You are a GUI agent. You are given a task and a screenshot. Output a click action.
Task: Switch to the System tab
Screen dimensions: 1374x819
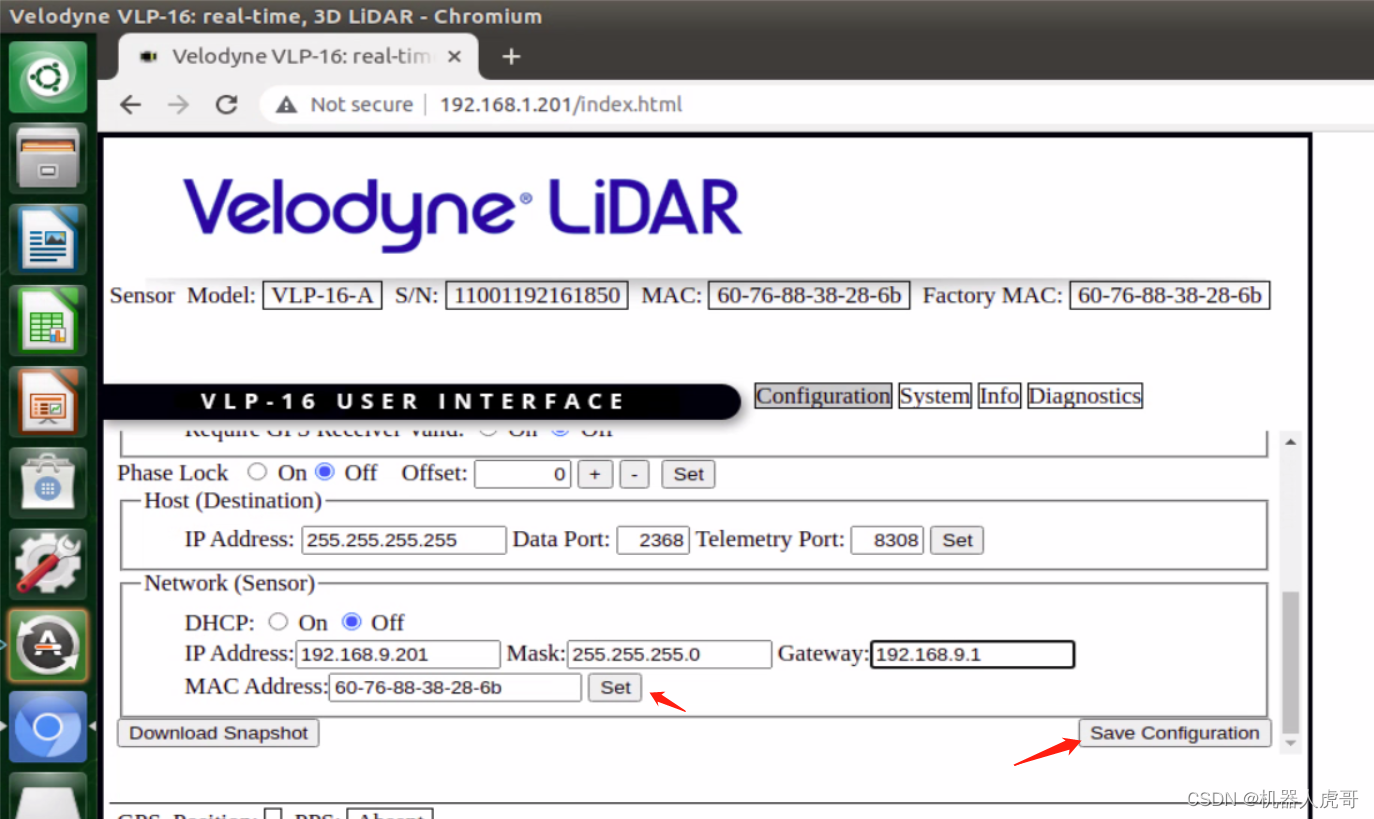coord(934,396)
